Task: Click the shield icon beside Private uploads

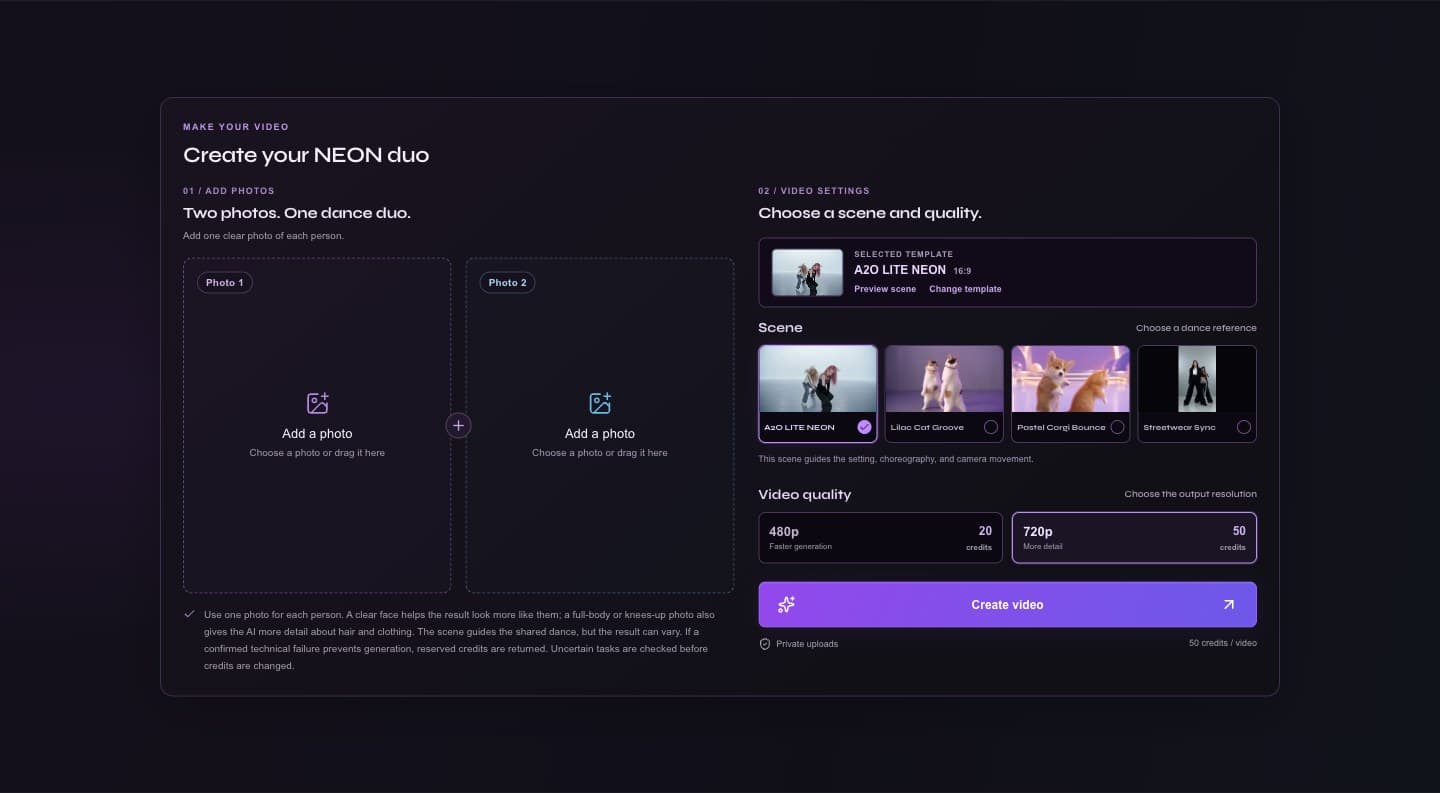Action: 765,644
